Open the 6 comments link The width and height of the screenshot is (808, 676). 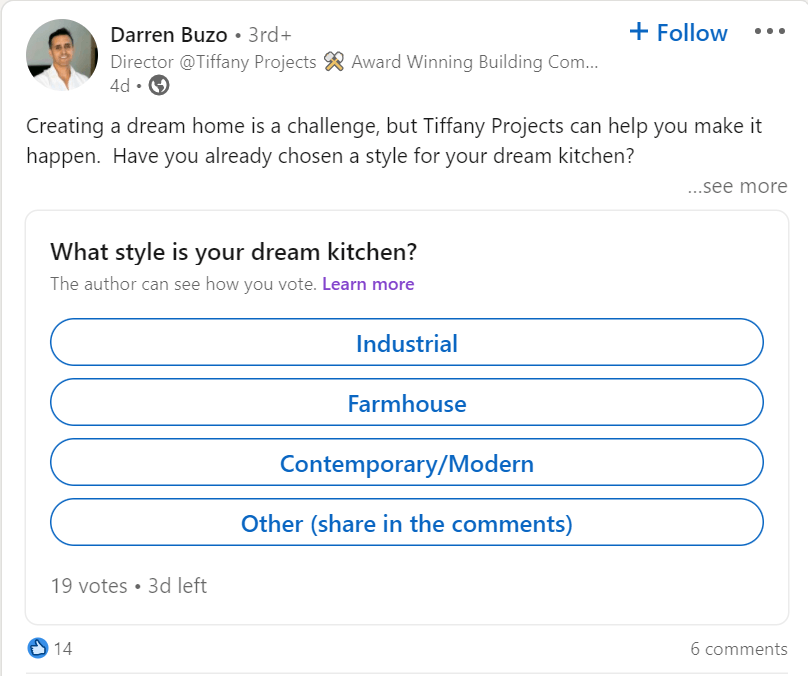point(738,649)
